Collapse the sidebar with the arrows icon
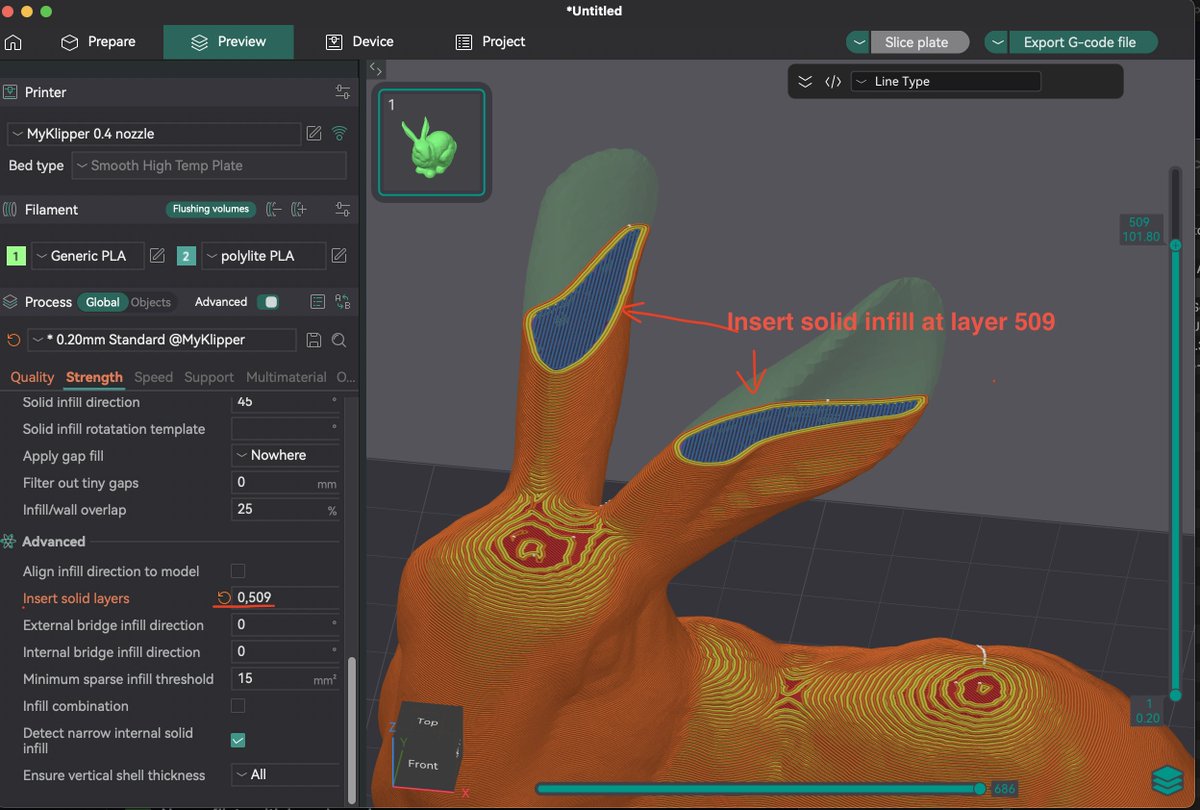The width and height of the screenshot is (1200, 810). [376, 69]
